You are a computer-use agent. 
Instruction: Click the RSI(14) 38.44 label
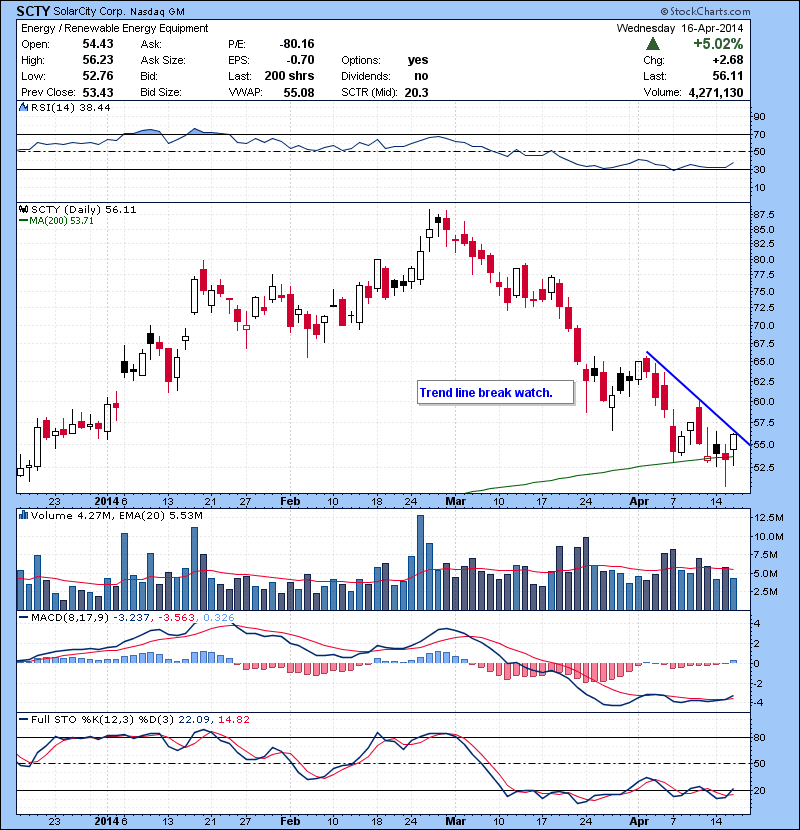[x=70, y=107]
